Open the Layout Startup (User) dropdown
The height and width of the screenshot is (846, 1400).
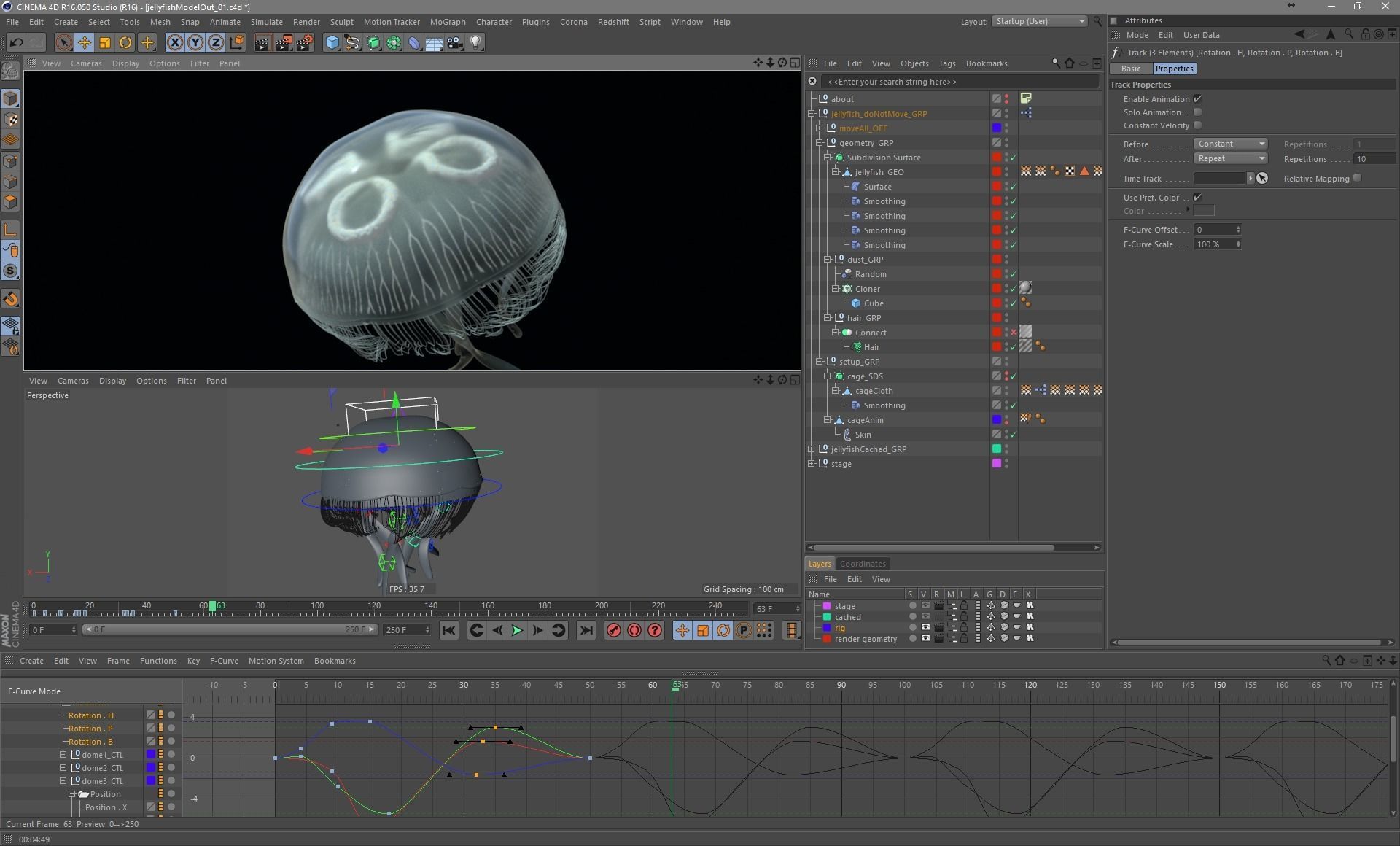(1039, 21)
